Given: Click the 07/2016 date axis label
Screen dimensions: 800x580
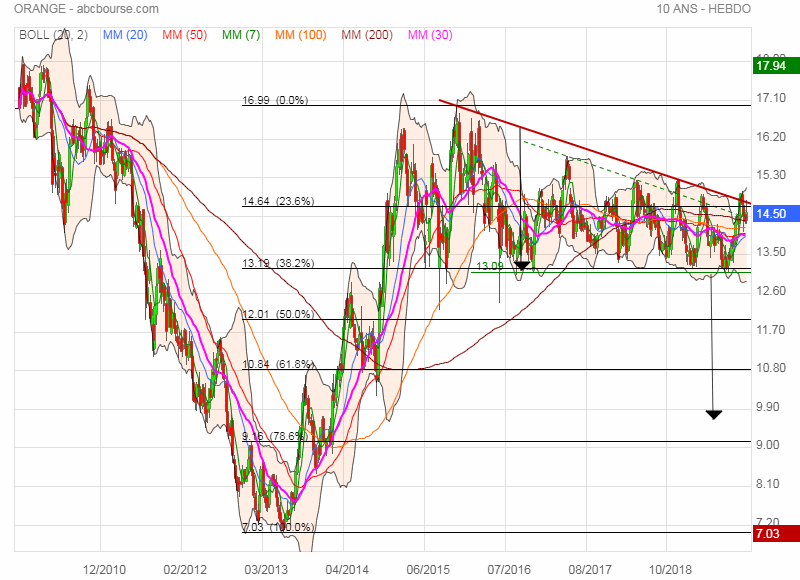Looking at the screenshot, I should 509,569.
